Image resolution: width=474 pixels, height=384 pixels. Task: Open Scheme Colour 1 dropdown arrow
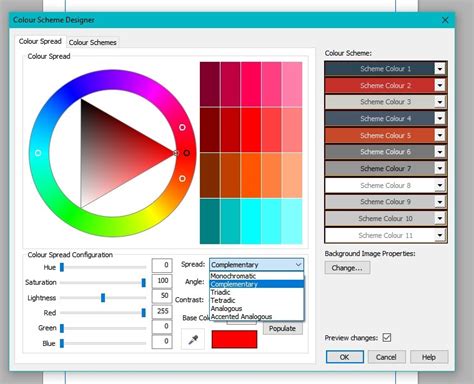click(440, 69)
